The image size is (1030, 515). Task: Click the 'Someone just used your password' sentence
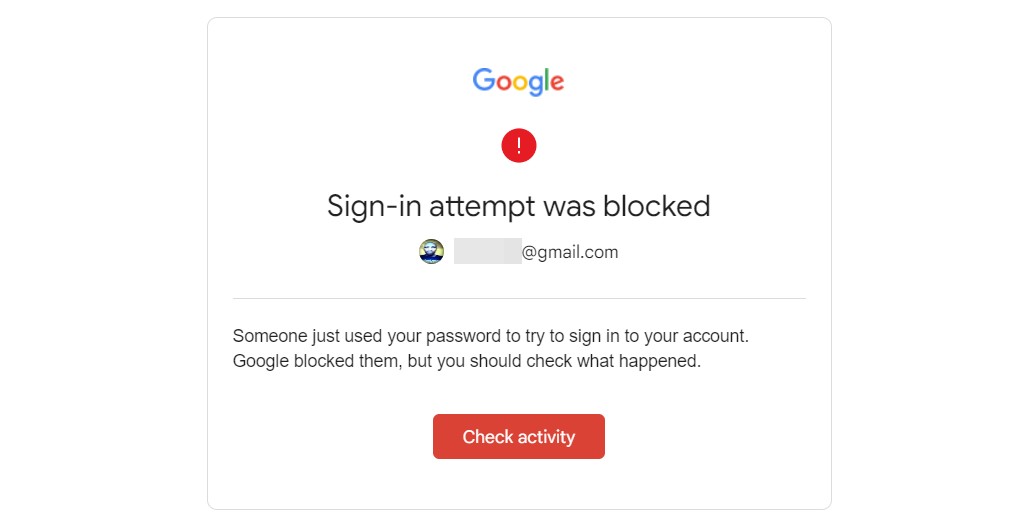click(x=491, y=336)
